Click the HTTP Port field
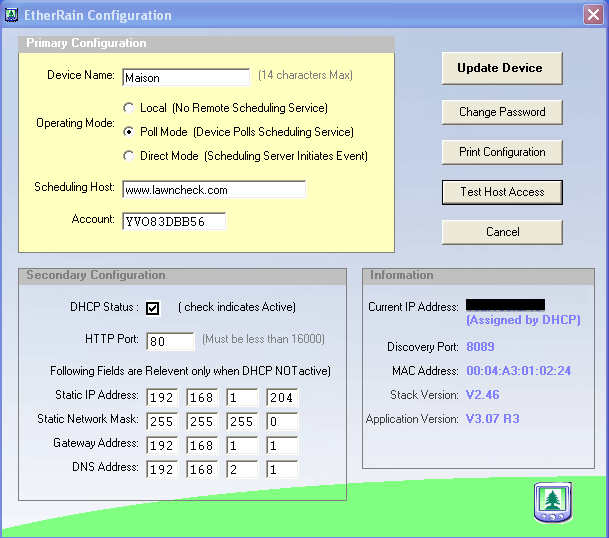609x538 pixels. 170,341
